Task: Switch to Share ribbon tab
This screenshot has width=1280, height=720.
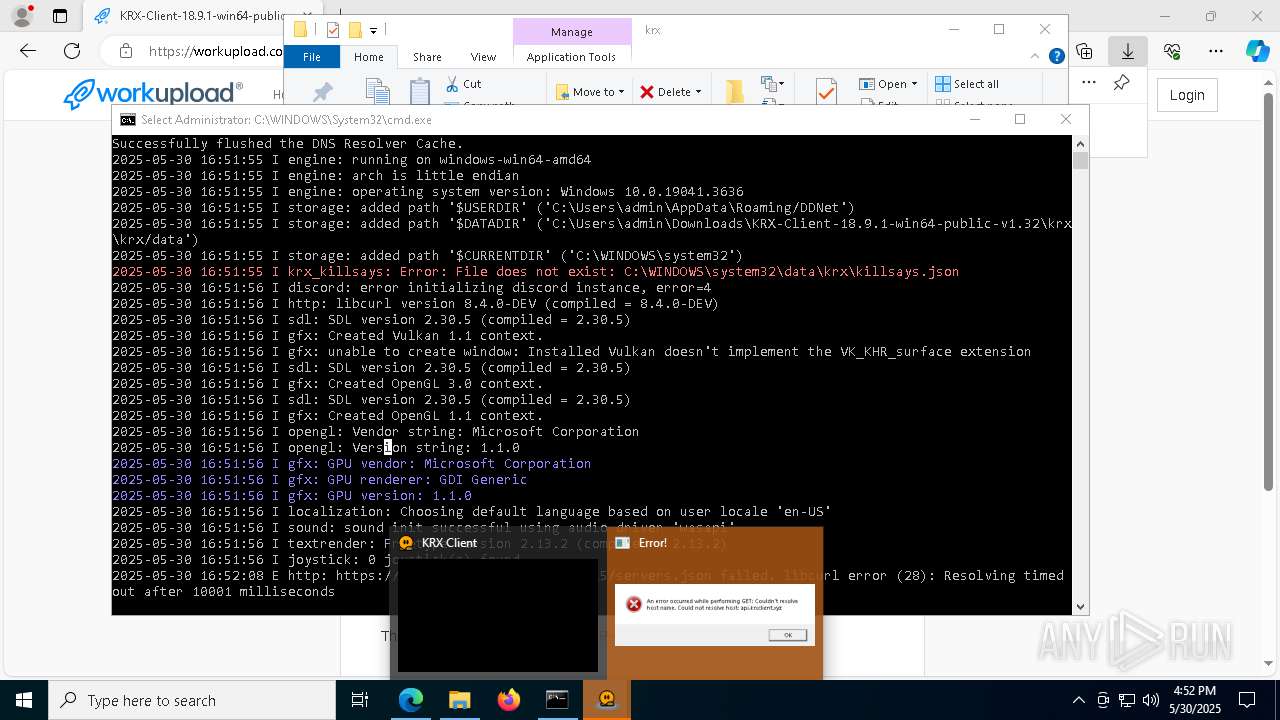Action: point(427,57)
